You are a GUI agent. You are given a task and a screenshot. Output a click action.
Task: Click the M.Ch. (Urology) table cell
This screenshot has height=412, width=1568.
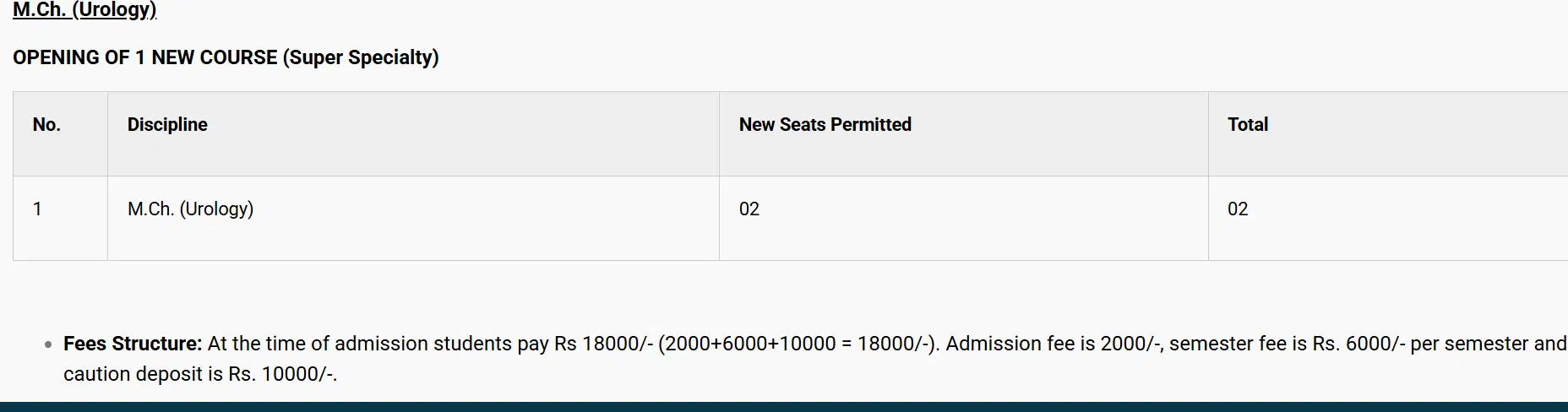[x=190, y=209]
